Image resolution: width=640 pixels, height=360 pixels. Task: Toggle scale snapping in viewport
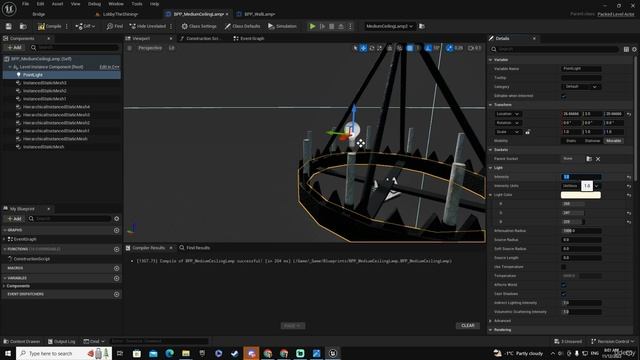[x=449, y=48]
